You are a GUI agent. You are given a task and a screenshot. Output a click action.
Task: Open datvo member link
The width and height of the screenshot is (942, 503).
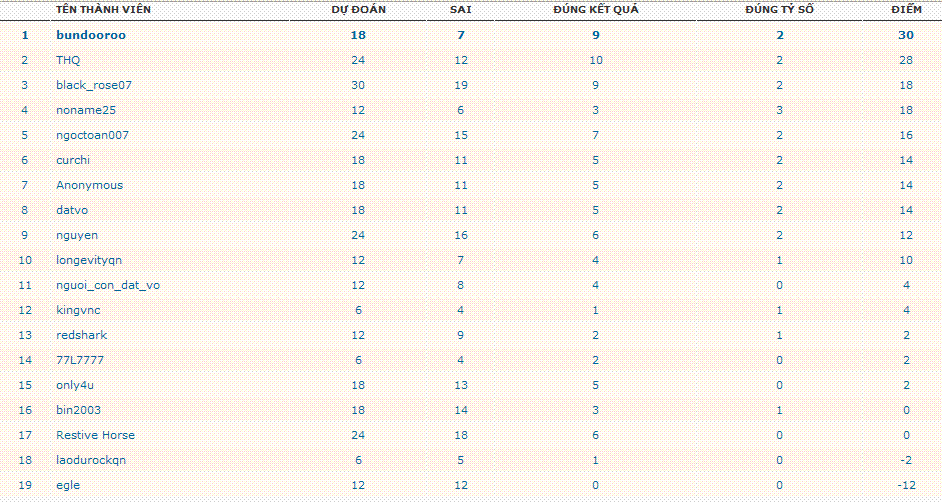[x=72, y=210]
